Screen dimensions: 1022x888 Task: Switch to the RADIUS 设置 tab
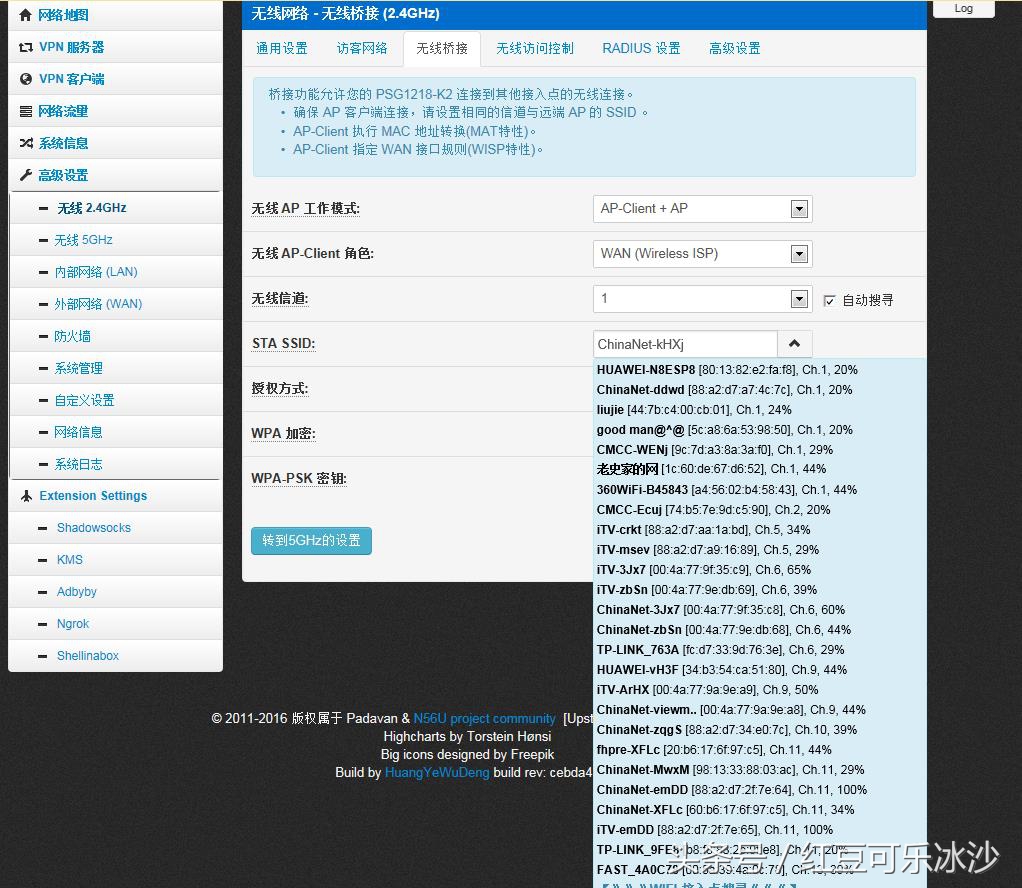tap(639, 47)
